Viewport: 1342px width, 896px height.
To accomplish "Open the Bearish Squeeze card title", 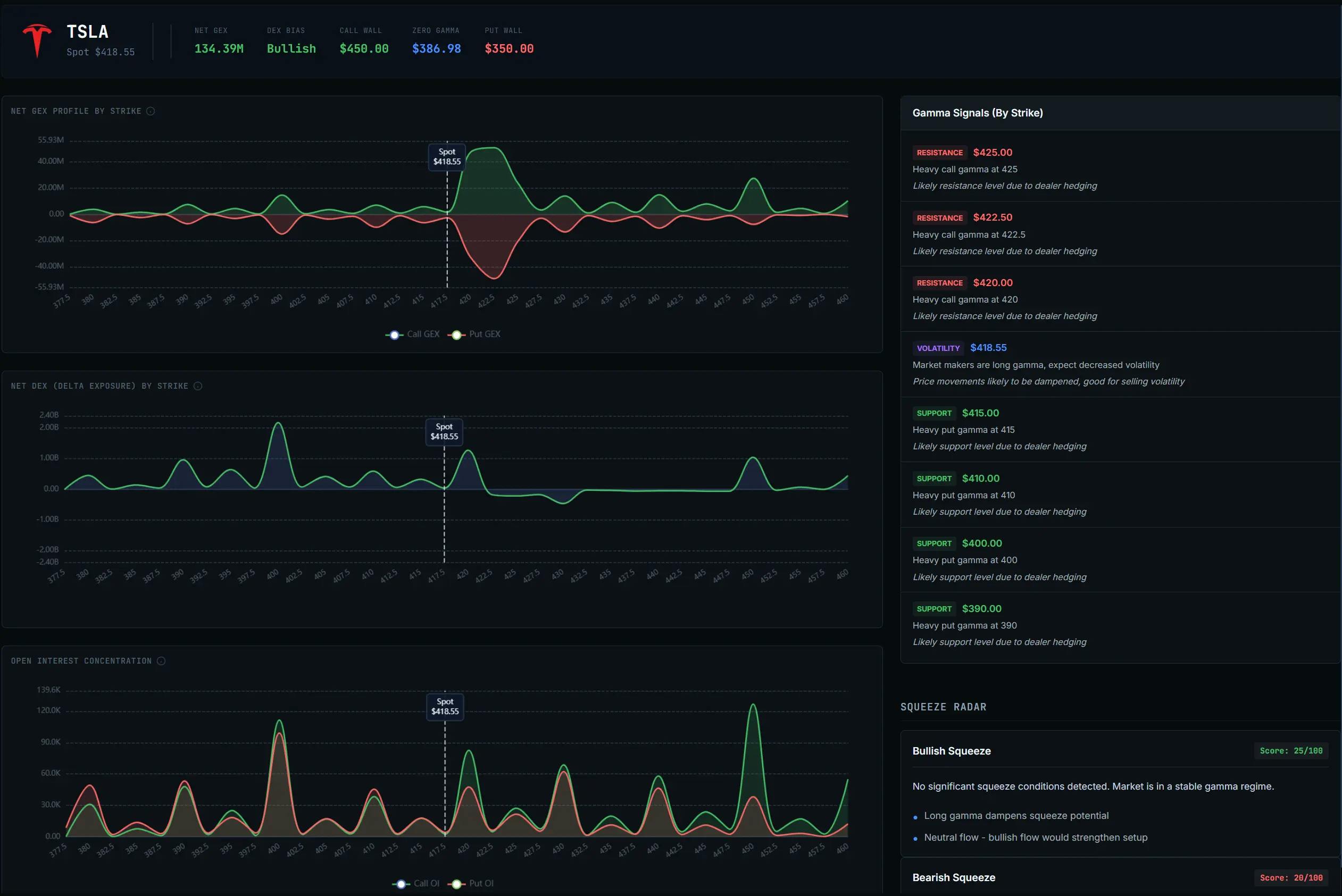I will [954, 878].
